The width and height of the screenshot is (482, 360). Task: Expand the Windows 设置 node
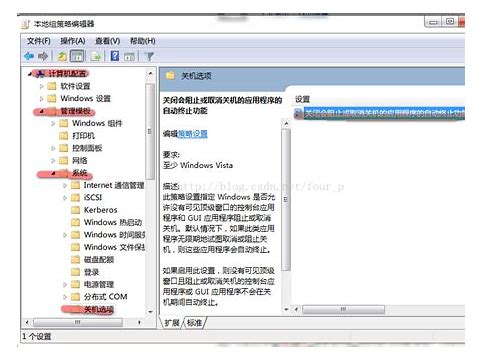coord(41,99)
